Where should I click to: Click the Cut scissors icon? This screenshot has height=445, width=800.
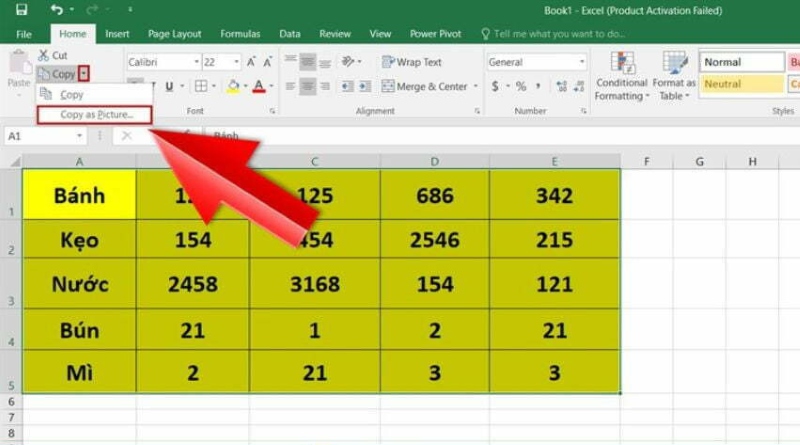point(45,56)
